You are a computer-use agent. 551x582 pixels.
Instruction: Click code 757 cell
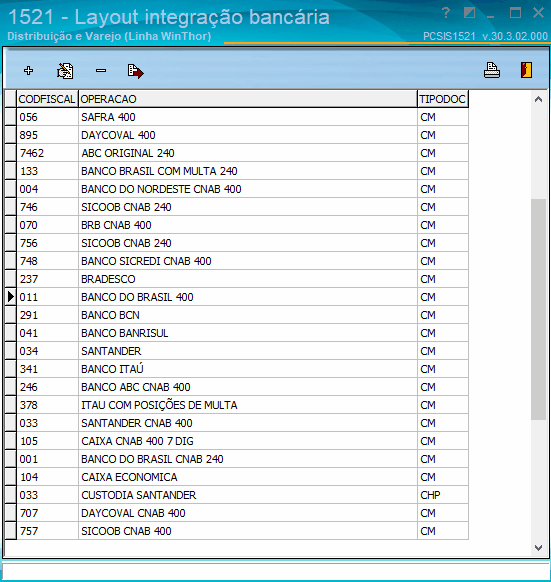click(x=48, y=531)
